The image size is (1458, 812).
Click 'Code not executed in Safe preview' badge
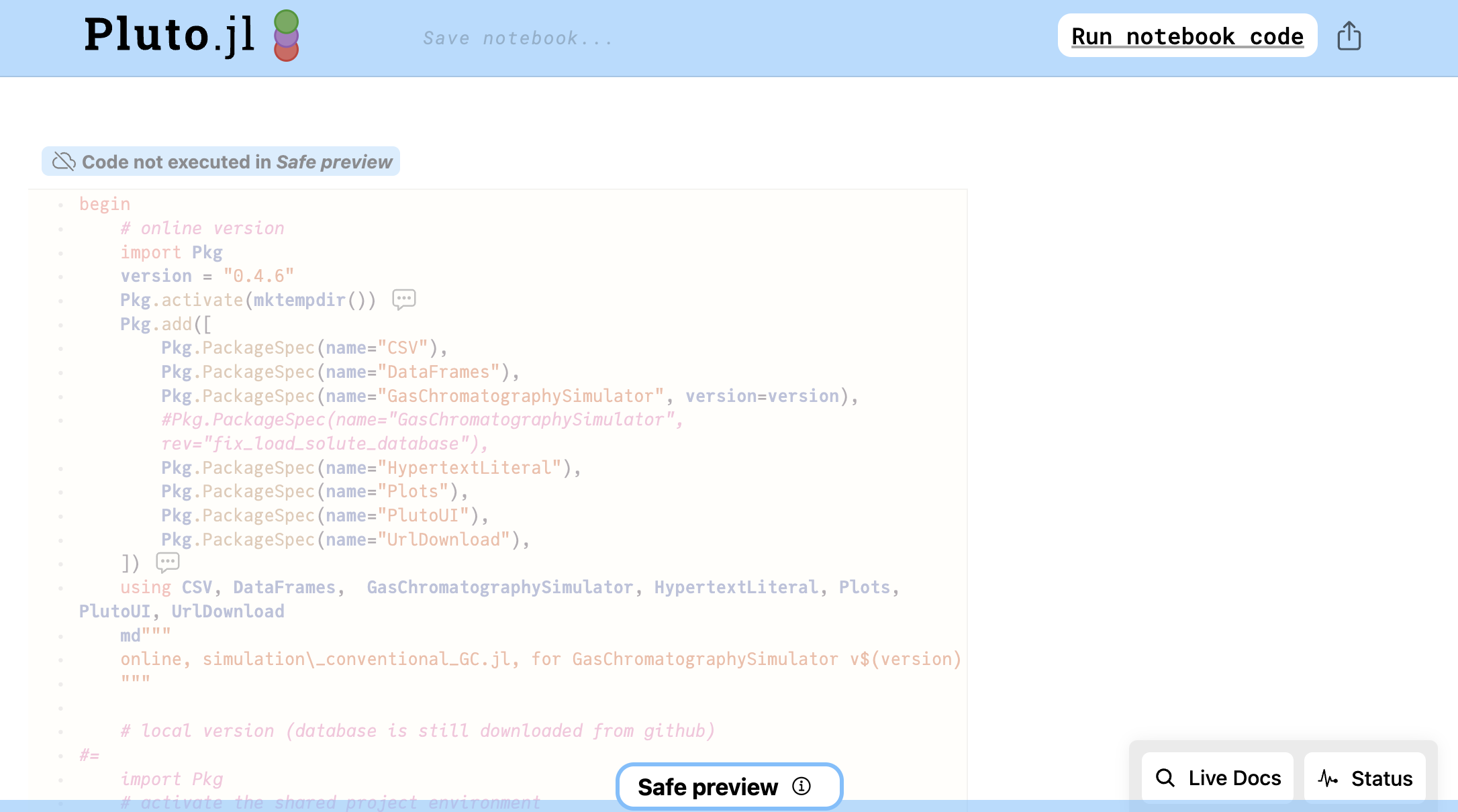point(221,162)
